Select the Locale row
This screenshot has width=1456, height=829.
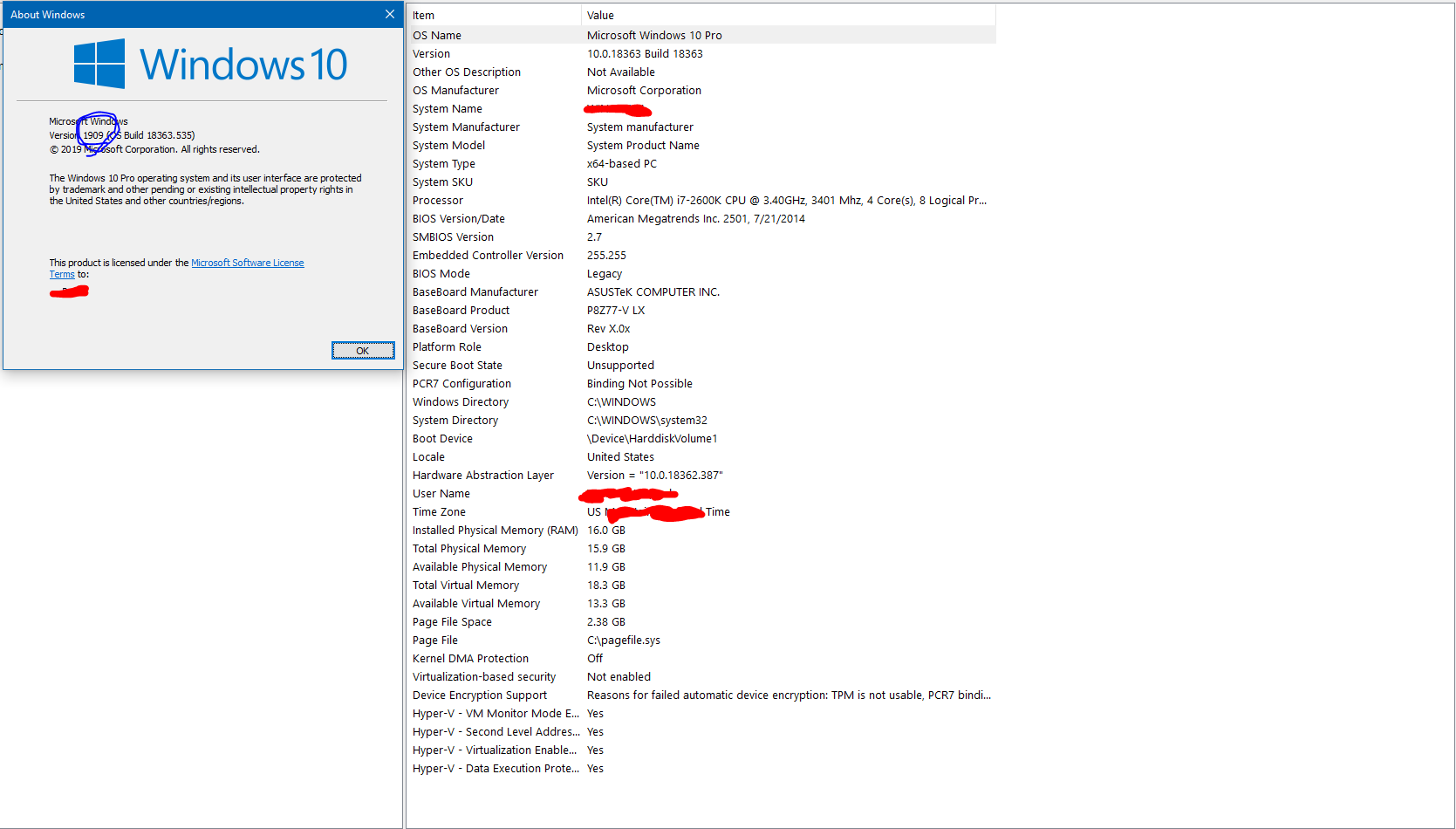701,456
